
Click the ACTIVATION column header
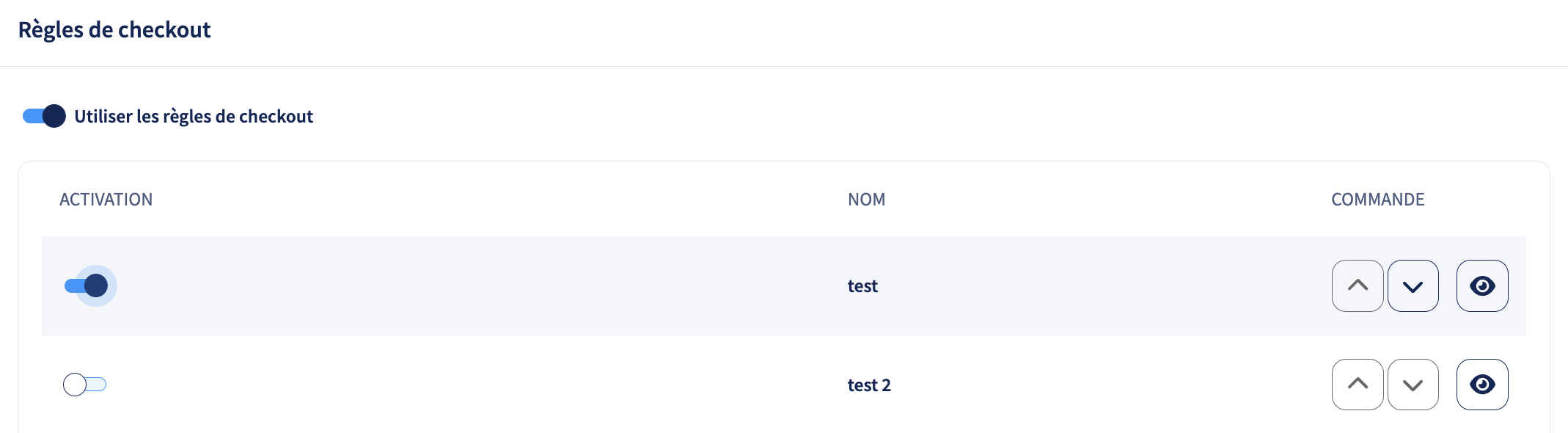coord(106,200)
